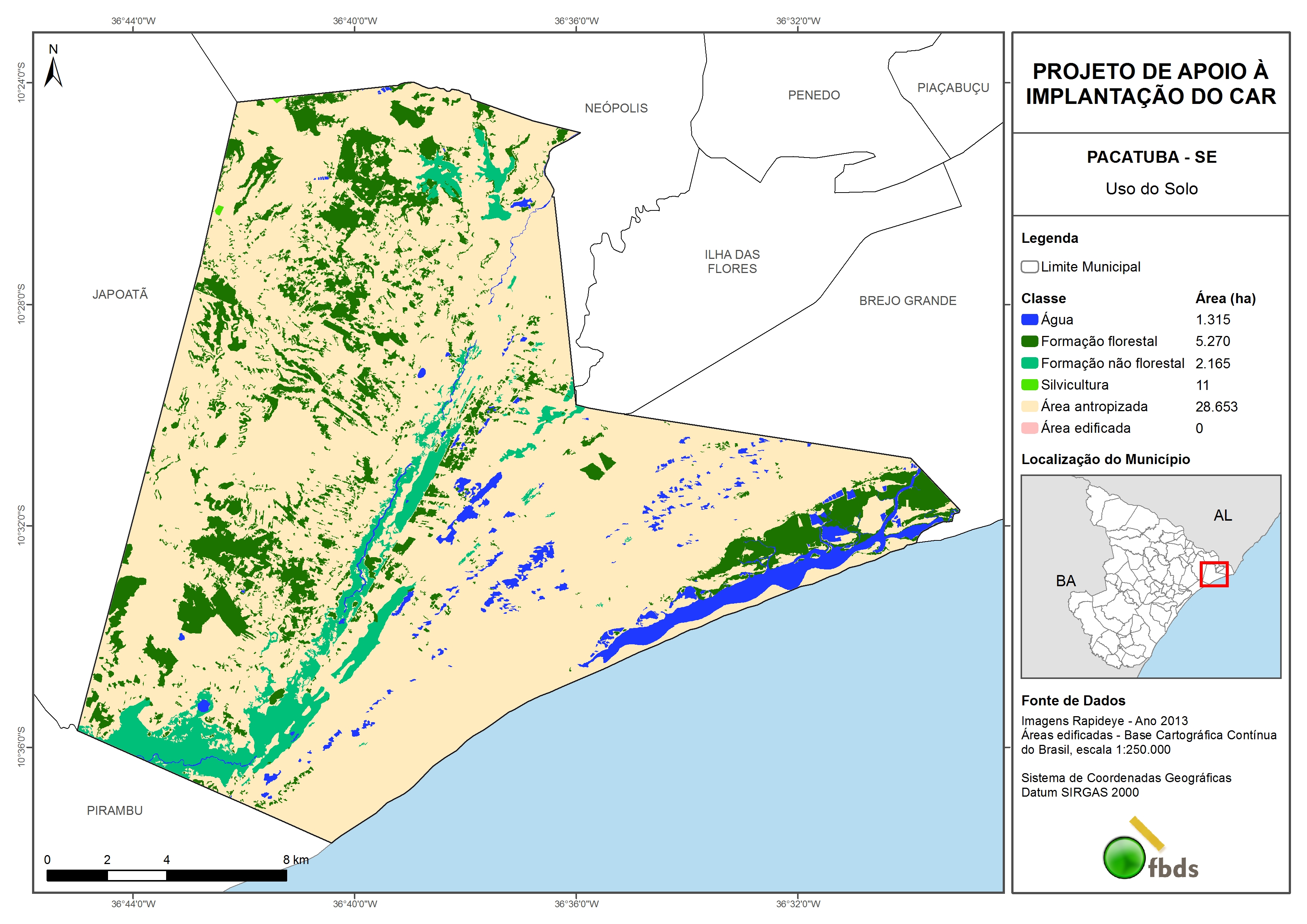The height and width of the screenshot is (924, 1307).
Task: Click the scale bar at bottom left
Action: (166, 875)
